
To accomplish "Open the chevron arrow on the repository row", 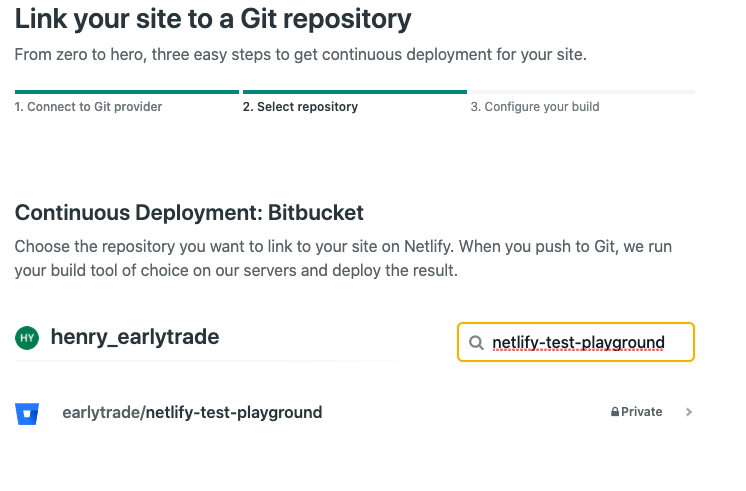I will pos(688,412).
